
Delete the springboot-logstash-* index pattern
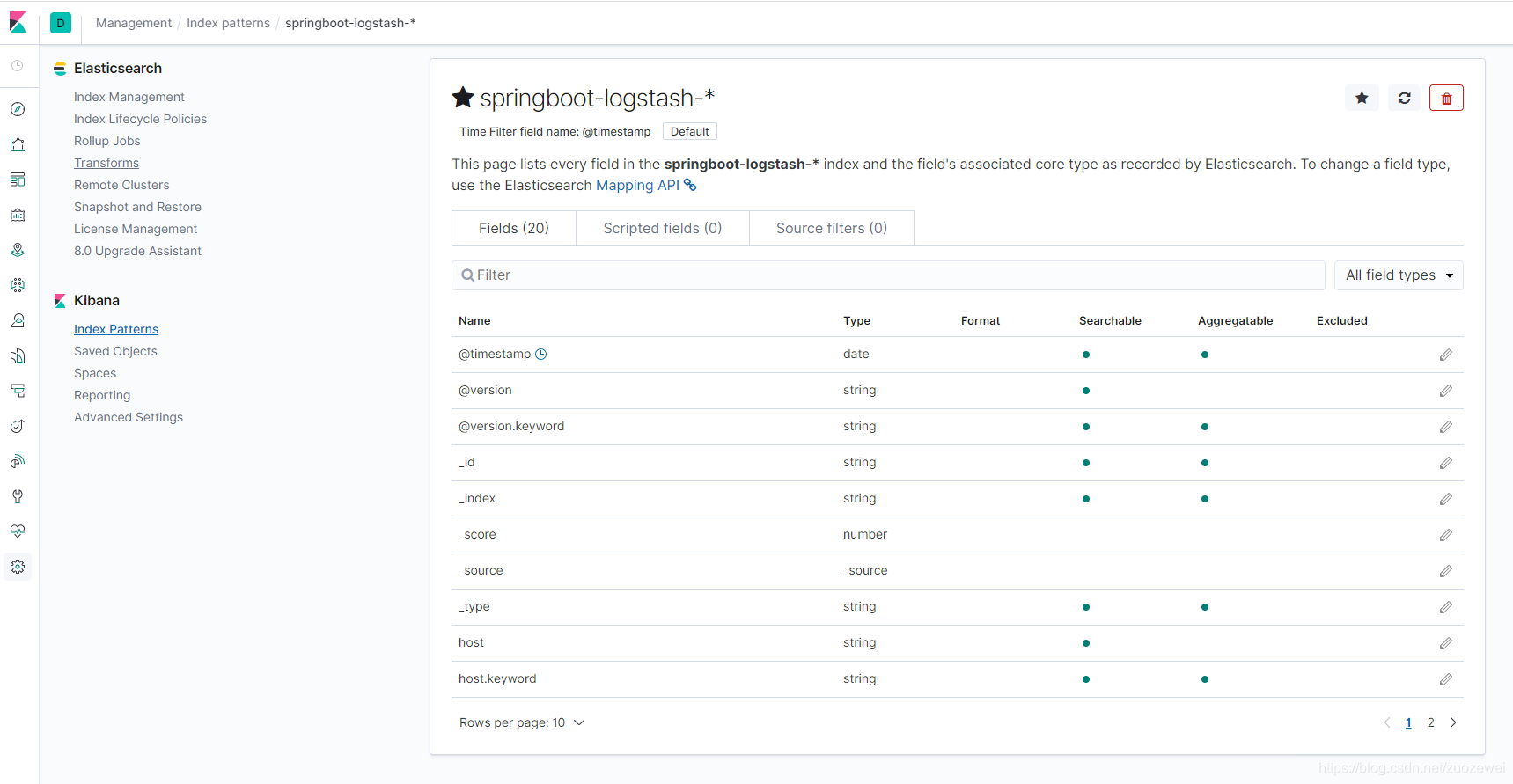click(x=1446, y=98)
